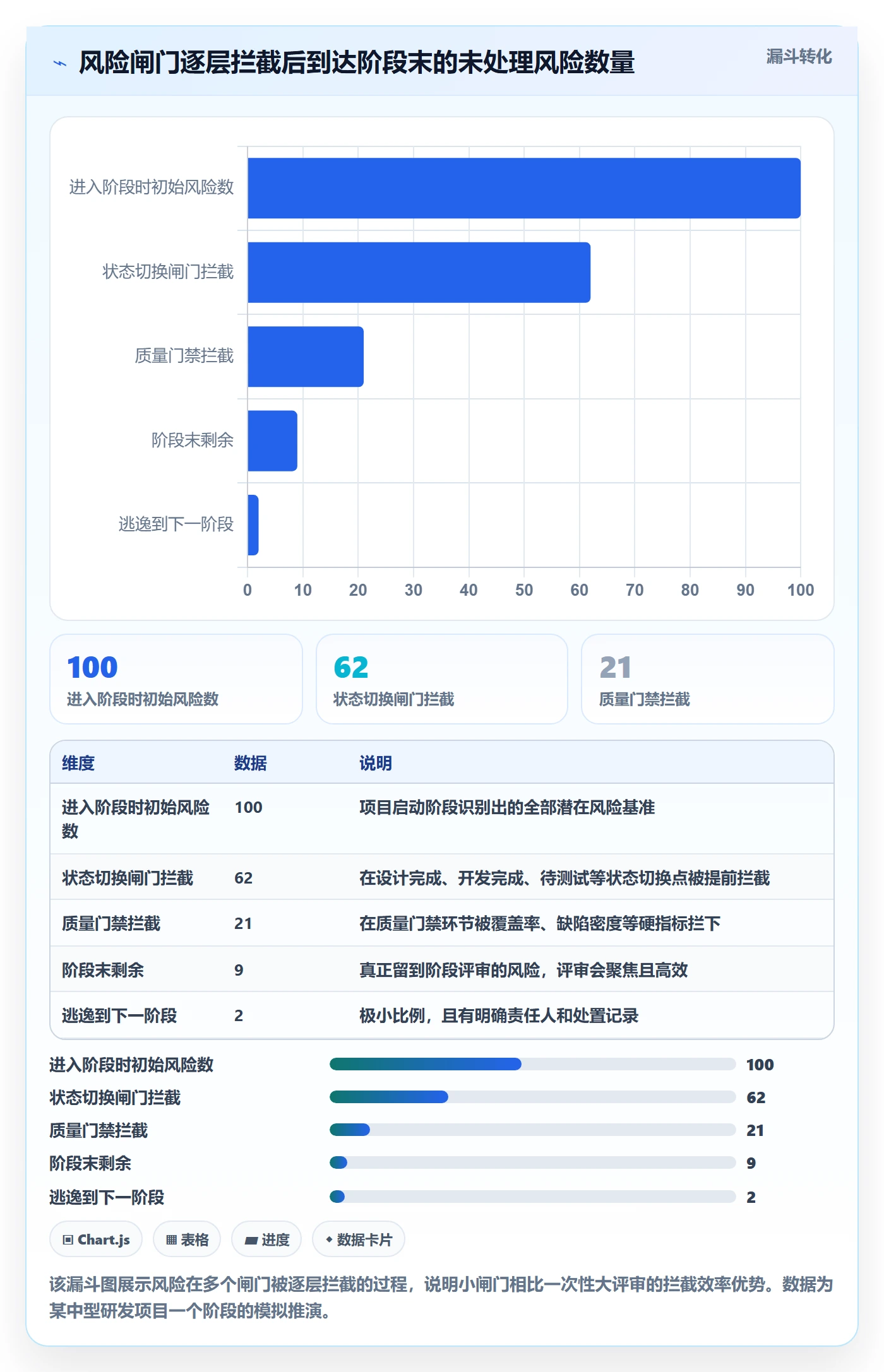The height and width of the screenshot is (1372, 884).
Task: Click the 逃逸到下一阶段 chart axis label
Action: point(176,524)
